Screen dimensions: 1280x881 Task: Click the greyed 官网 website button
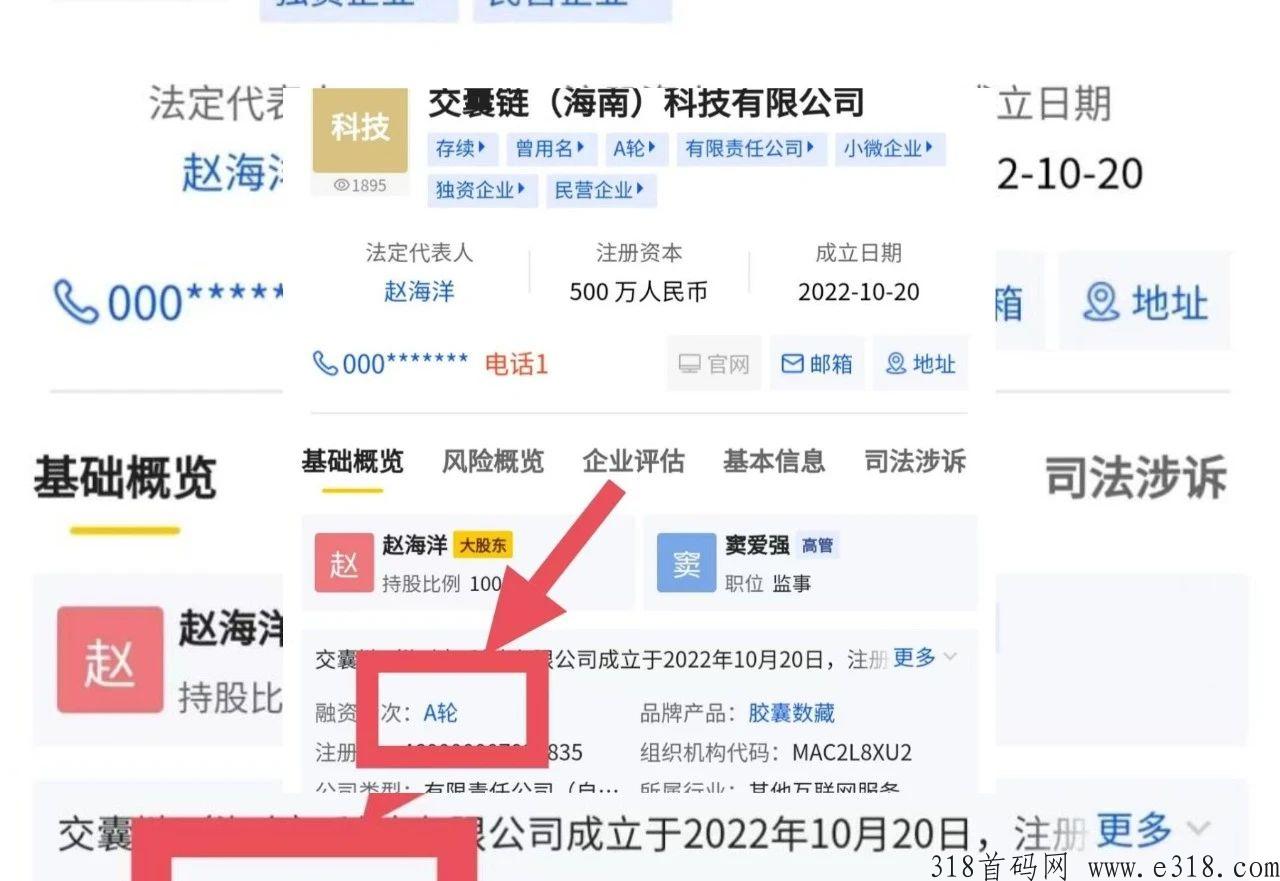click(x=714, y=364)
